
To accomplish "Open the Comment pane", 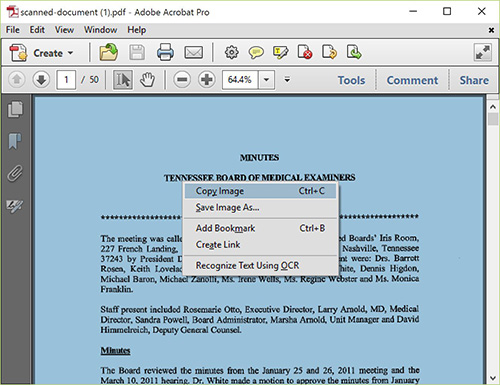I will (412, 80).
